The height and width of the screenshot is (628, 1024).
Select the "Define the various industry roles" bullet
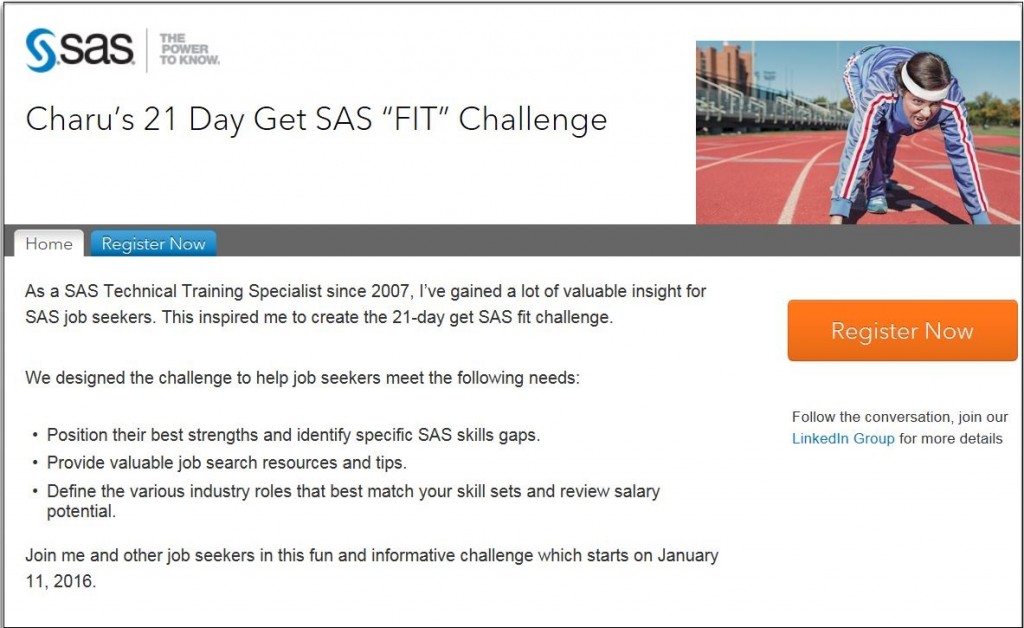click(x=353, y=501)
